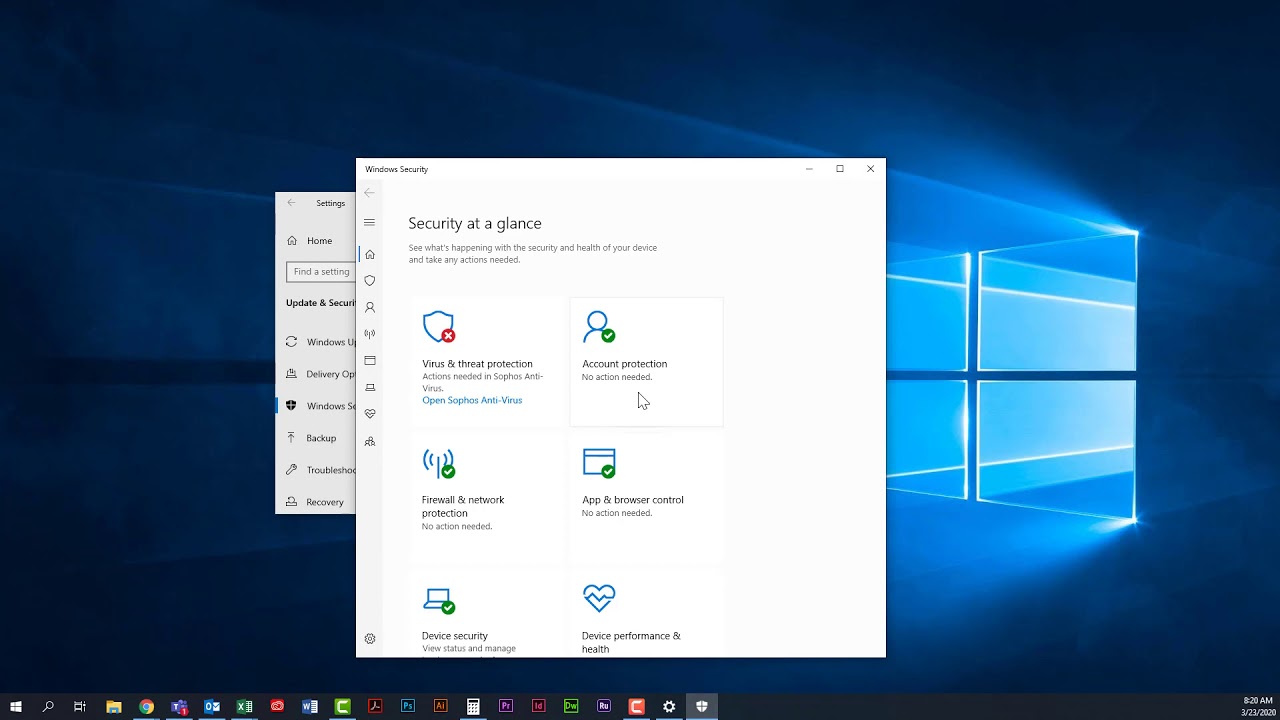Open App & browser control sidebar icon

tap(369, 360)
